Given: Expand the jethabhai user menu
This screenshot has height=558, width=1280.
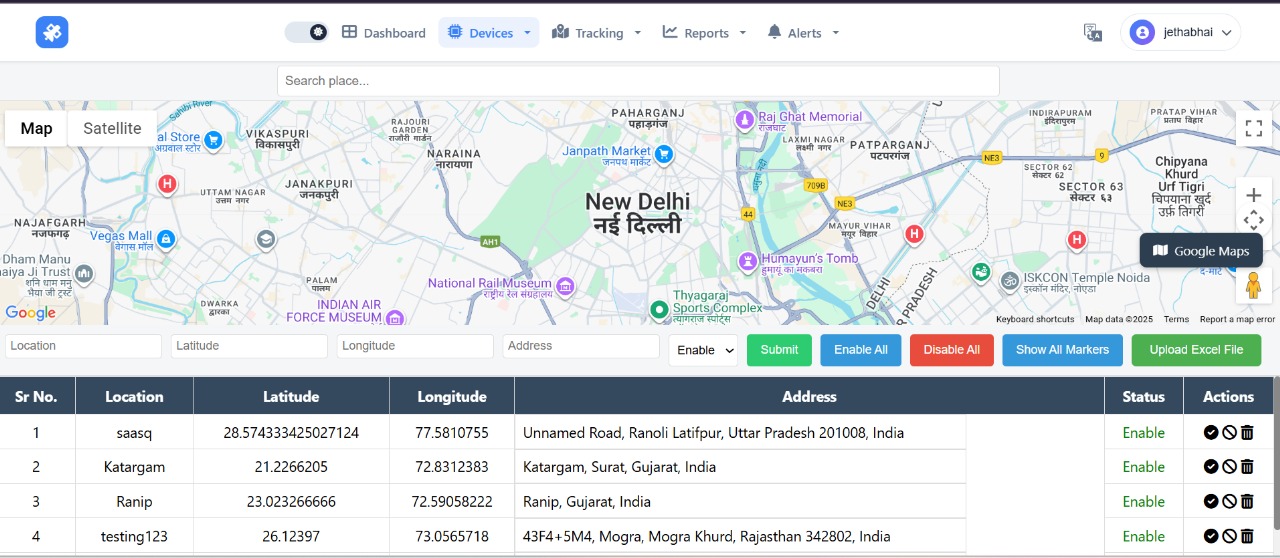Looking at the screenshot, I should coord(1181,32).
